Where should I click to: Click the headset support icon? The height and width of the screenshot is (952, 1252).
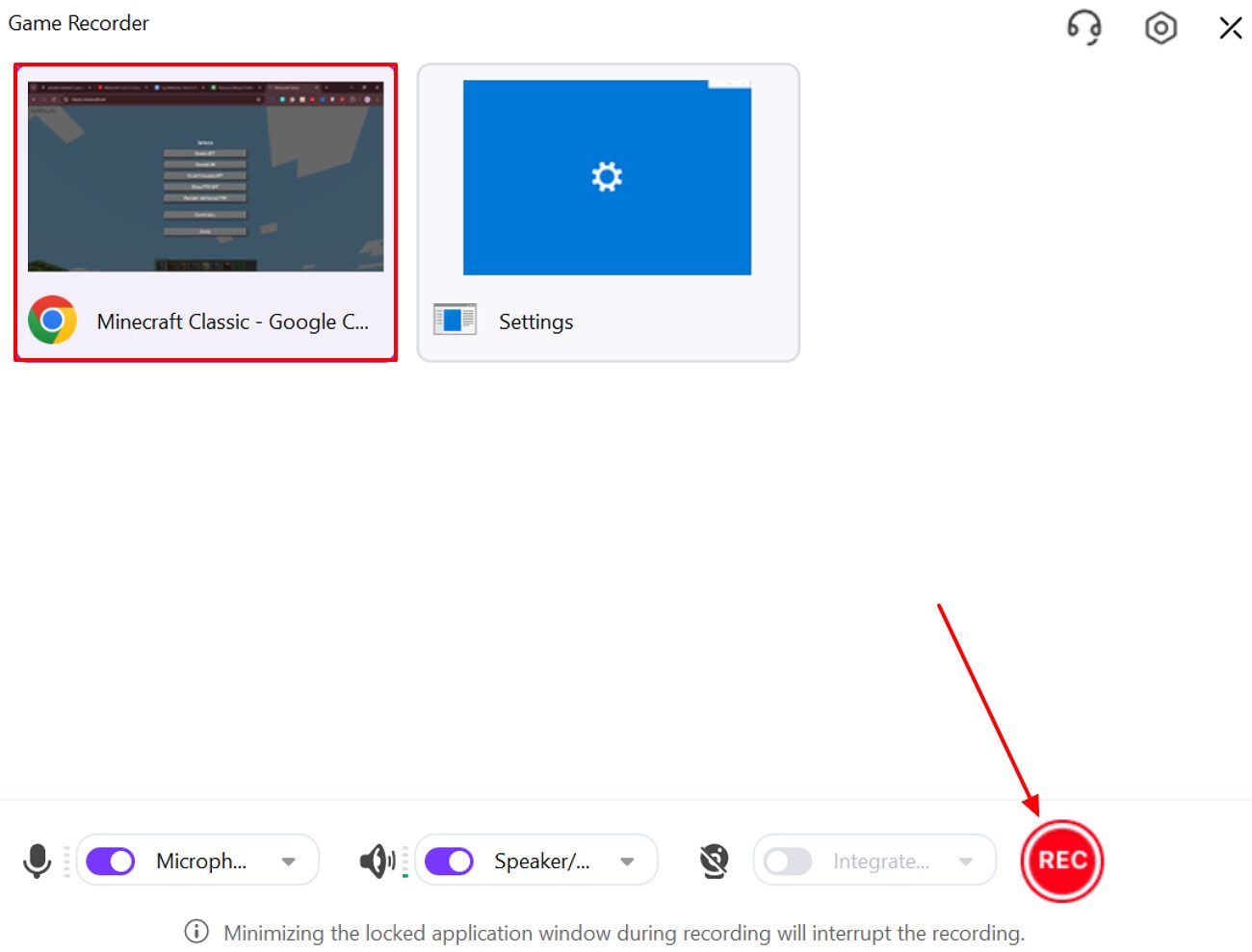click(1084, 29)
